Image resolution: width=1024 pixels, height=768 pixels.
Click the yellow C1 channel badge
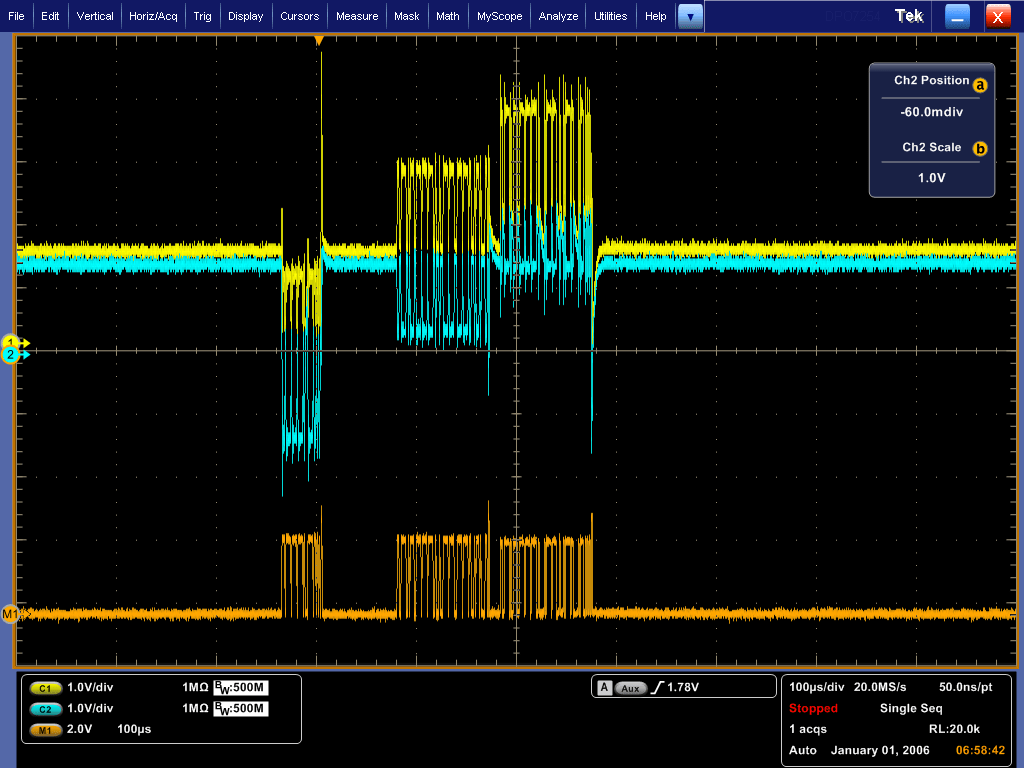45,689
